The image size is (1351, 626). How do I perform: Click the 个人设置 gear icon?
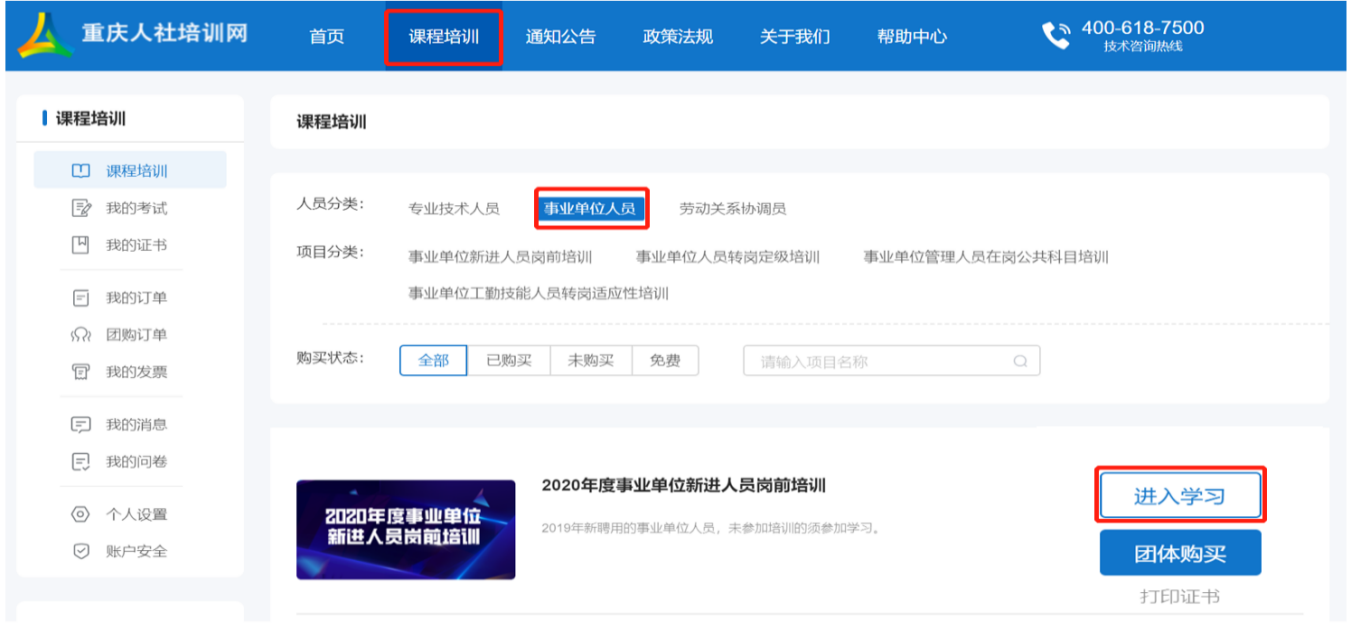[x=81, y=514]
